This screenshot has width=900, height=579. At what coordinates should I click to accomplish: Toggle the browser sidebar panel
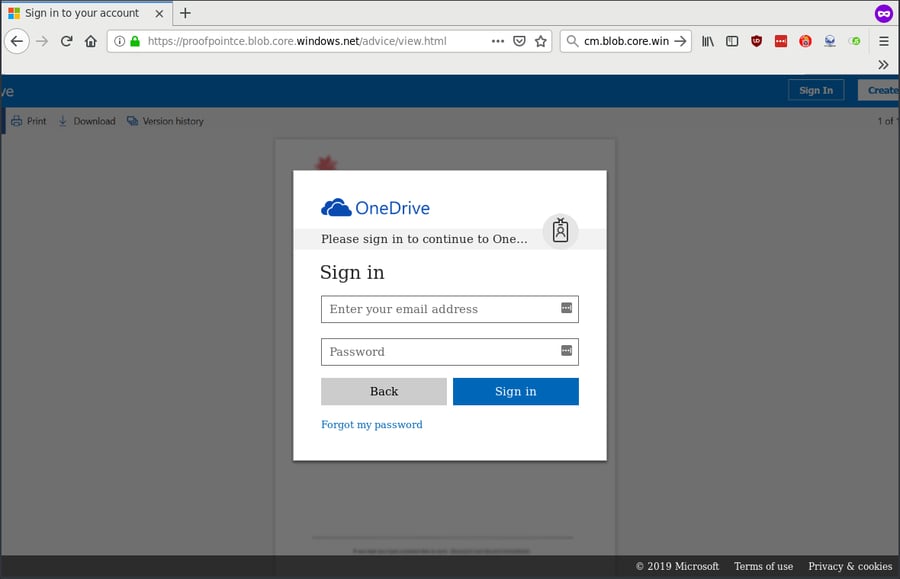pos(733,41)
